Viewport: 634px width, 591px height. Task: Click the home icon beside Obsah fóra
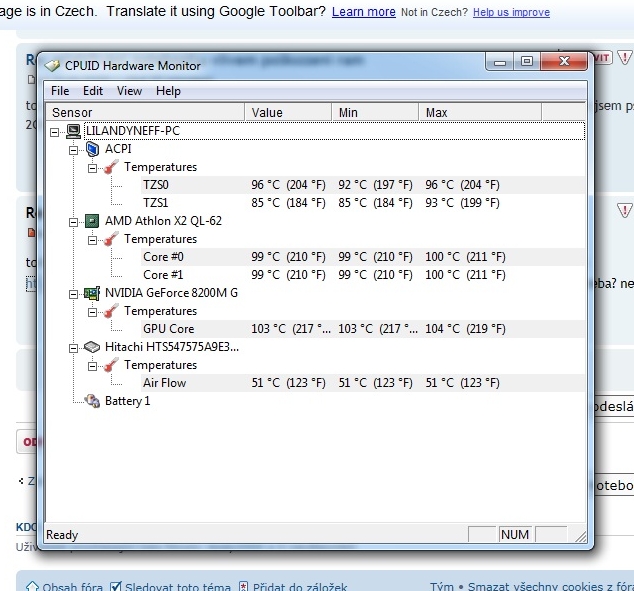(32, 586)
